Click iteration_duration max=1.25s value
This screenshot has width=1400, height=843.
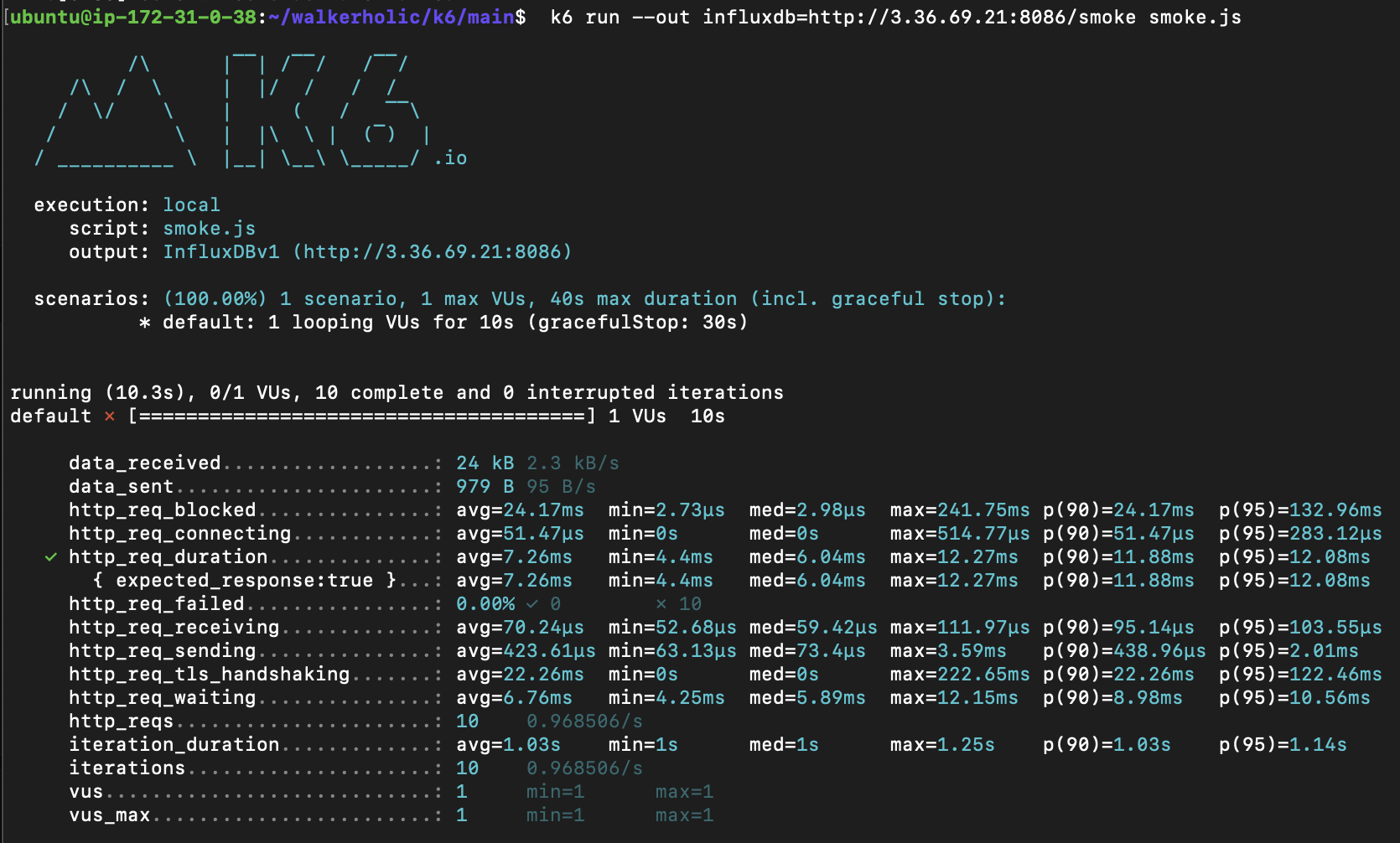942,745
